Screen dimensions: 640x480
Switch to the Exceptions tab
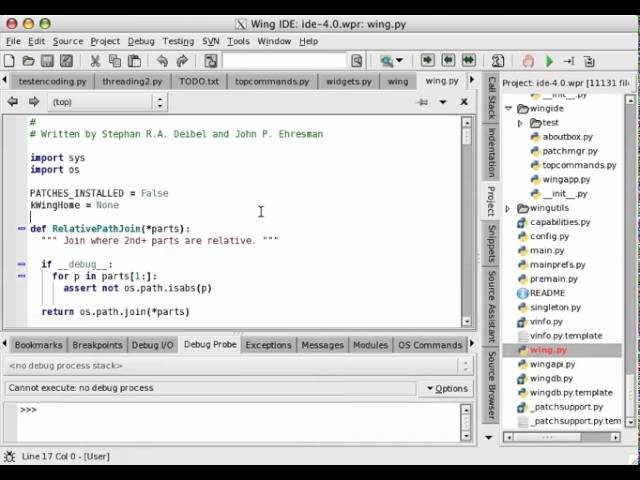(268, 345)
